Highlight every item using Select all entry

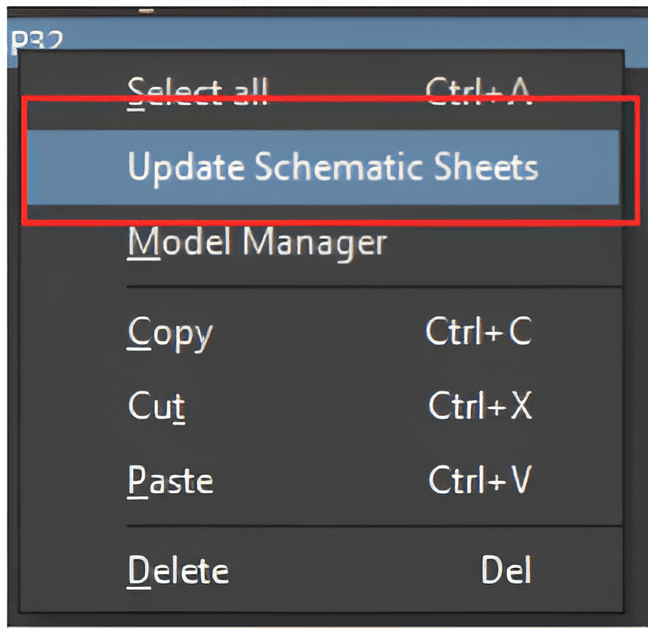(197, 91)
